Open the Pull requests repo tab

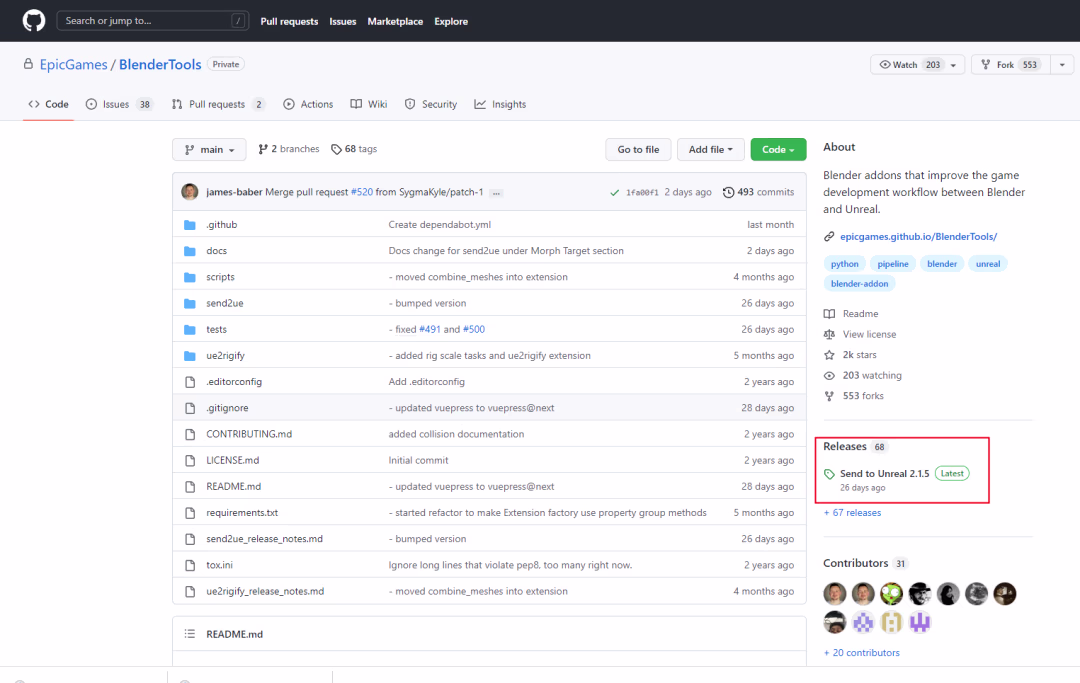pyautogui.click(x=218, y=105)
